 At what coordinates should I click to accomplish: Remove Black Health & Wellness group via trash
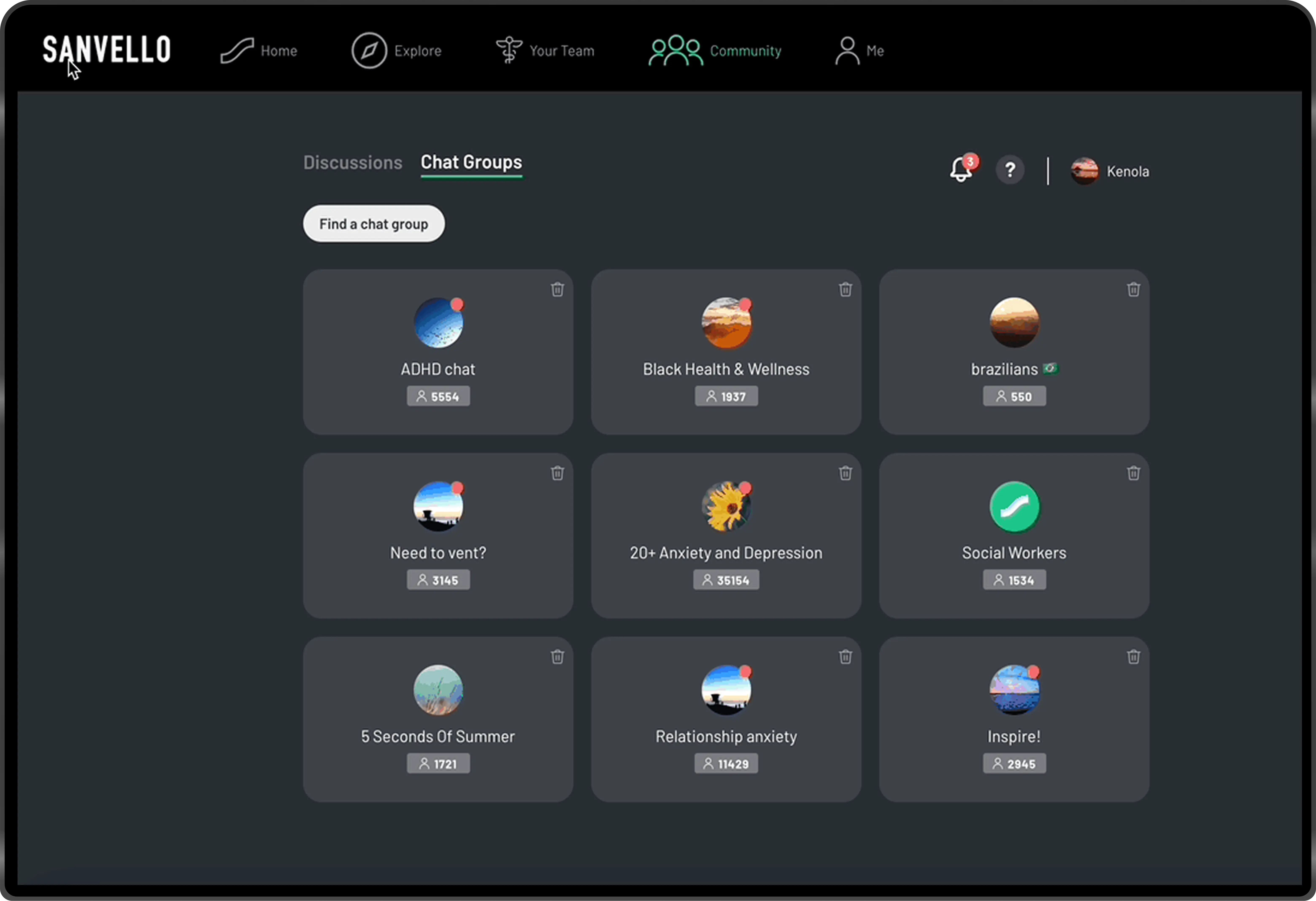tap(845, 290)
